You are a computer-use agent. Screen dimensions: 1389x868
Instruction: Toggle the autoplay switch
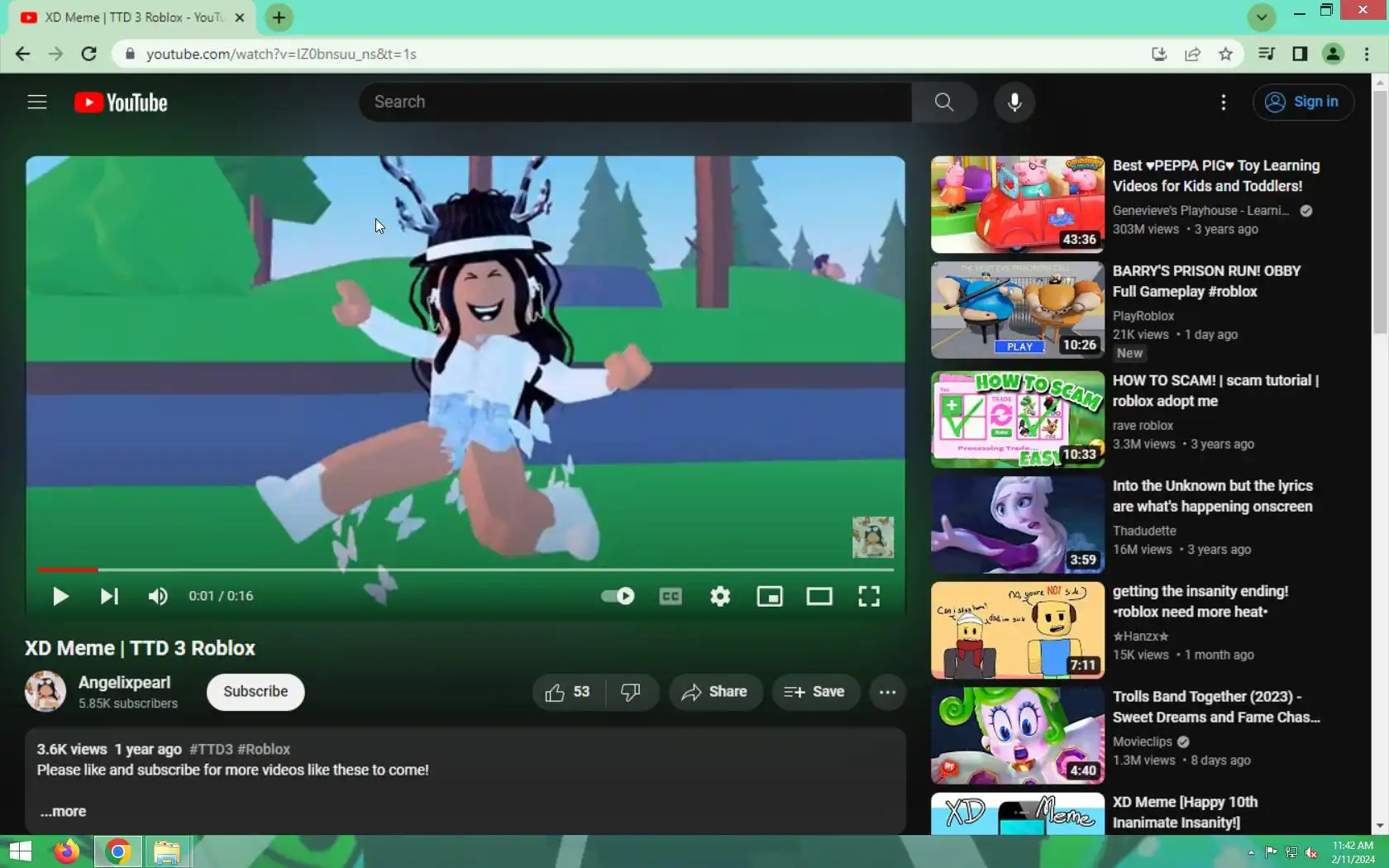pyautogui.click(x=618, y=596)
